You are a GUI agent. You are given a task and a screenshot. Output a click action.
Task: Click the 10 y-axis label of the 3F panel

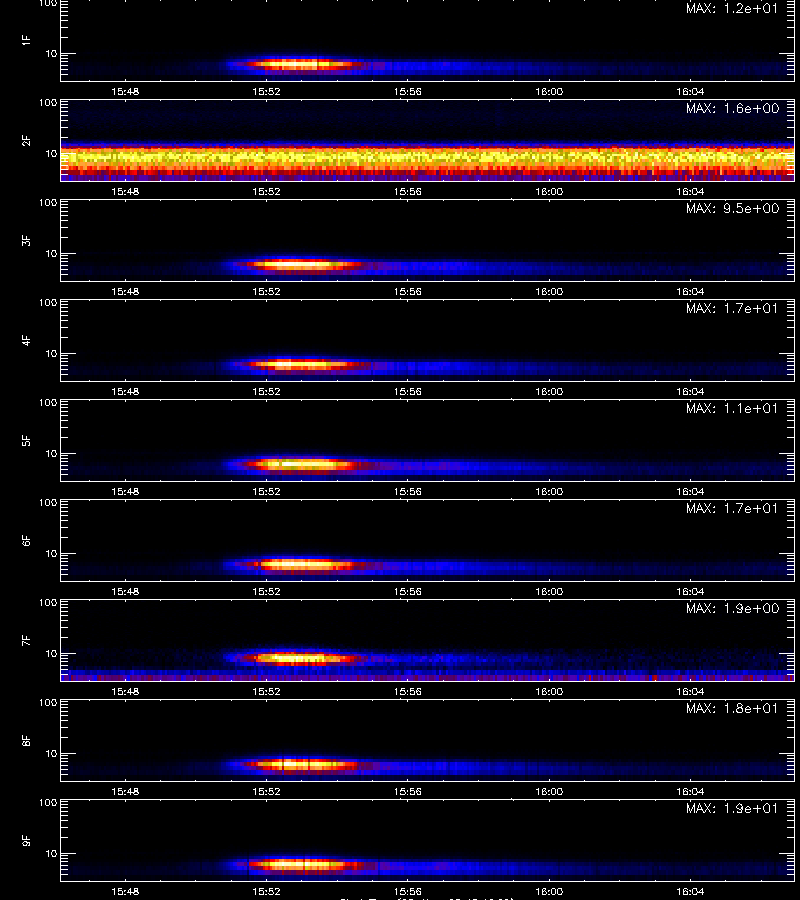[x=52, y=253]
